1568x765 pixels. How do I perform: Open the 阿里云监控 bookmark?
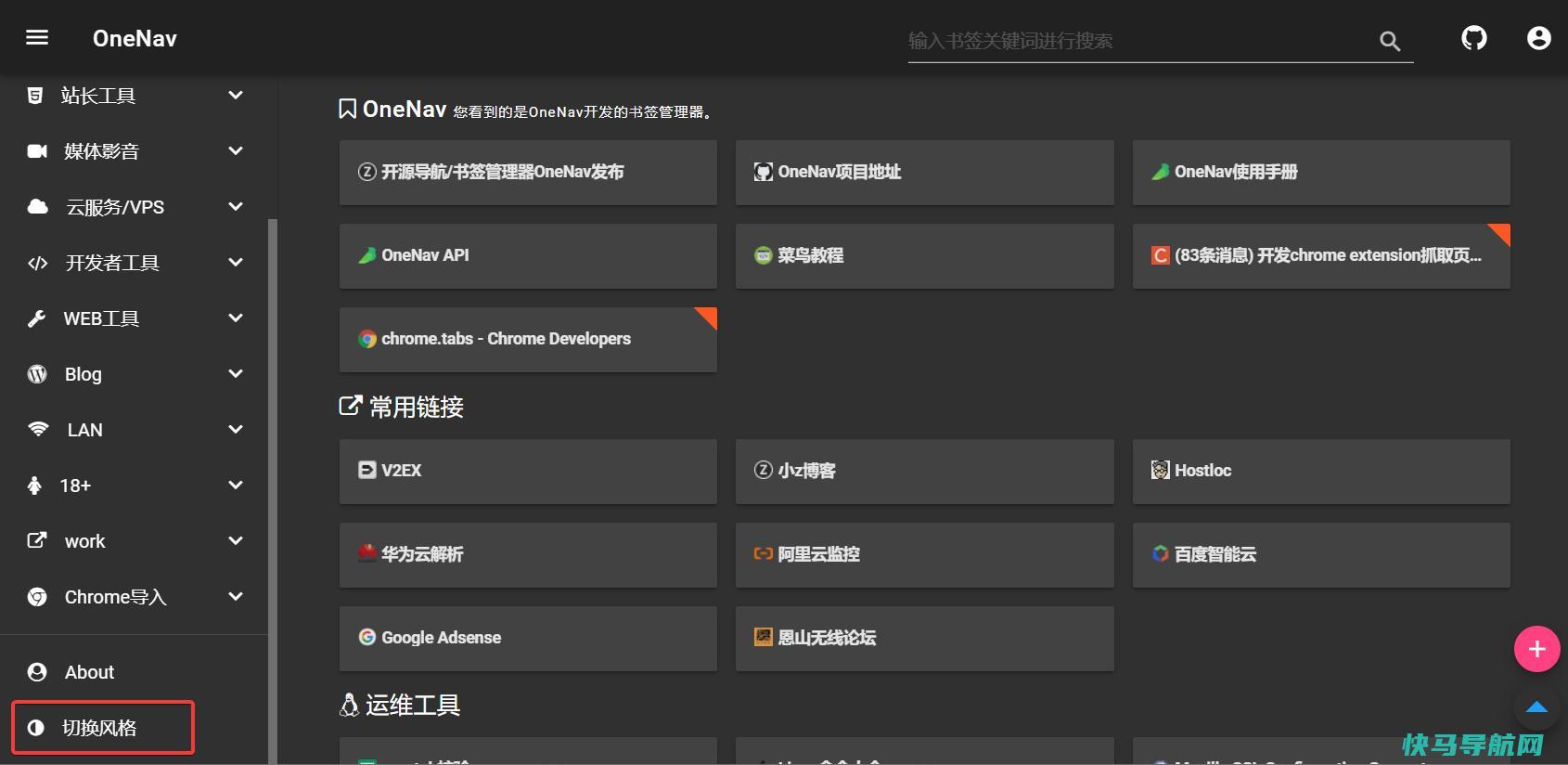pyautogui.click(x=924, y=555)
